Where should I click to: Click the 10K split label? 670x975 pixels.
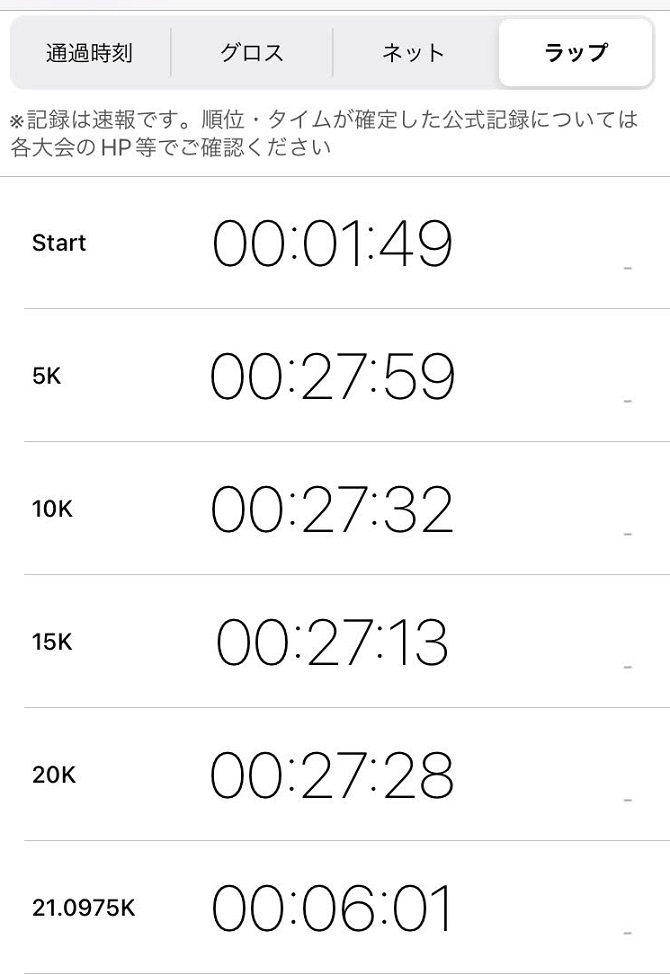click(53, 509)
